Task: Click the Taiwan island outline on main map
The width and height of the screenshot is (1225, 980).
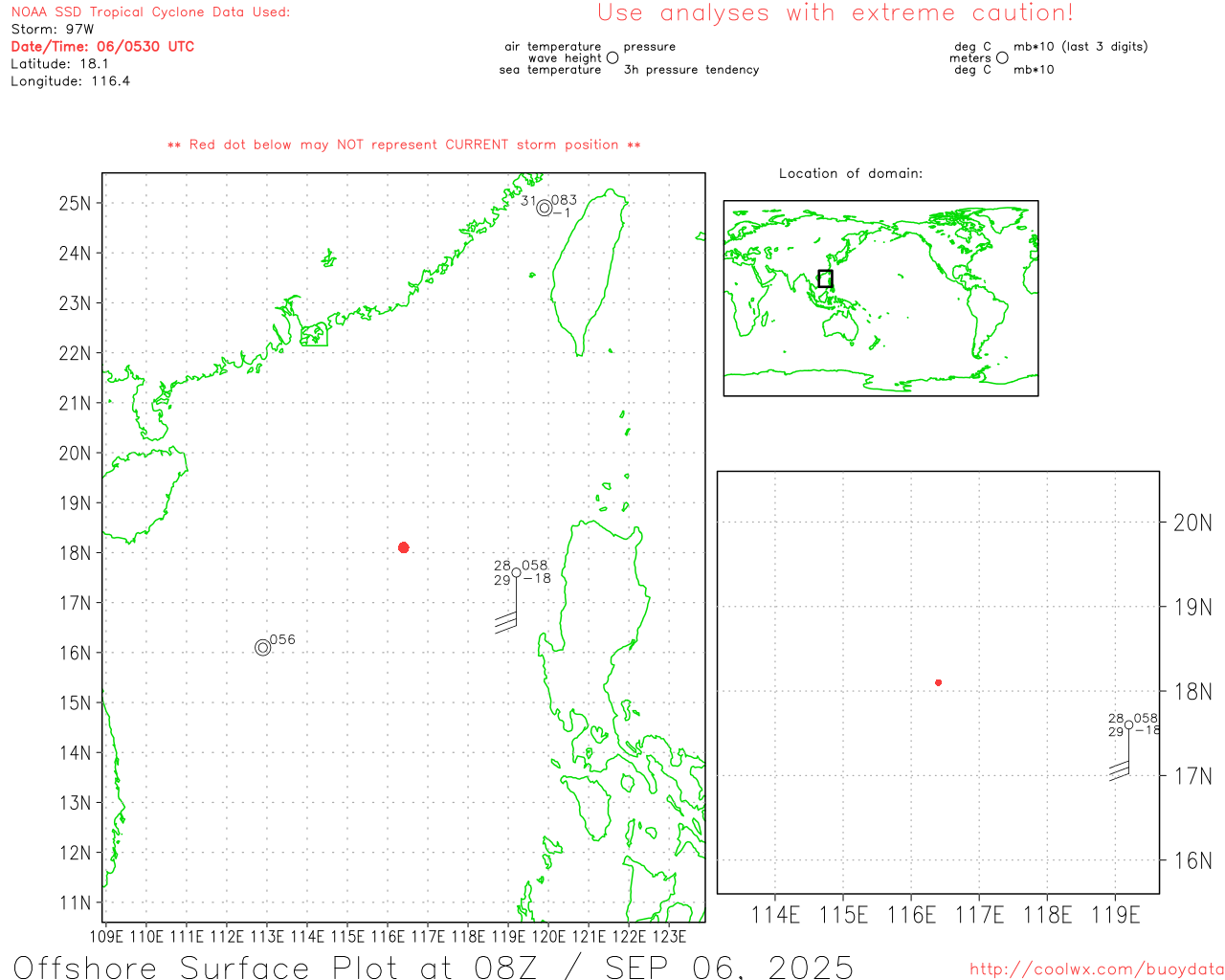Action: (x=589, y=272)
